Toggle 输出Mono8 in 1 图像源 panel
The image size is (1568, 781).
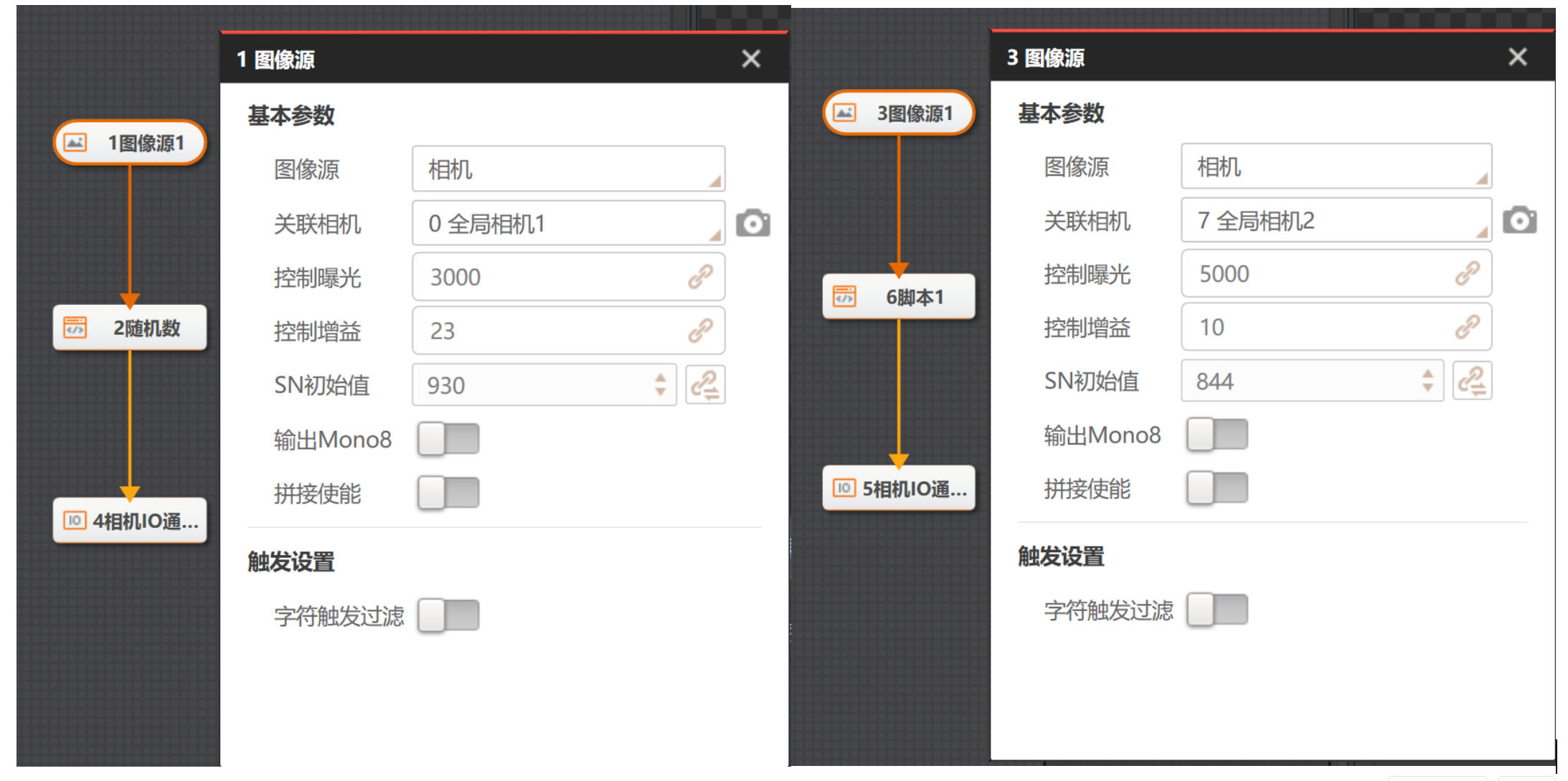(448, 439)
